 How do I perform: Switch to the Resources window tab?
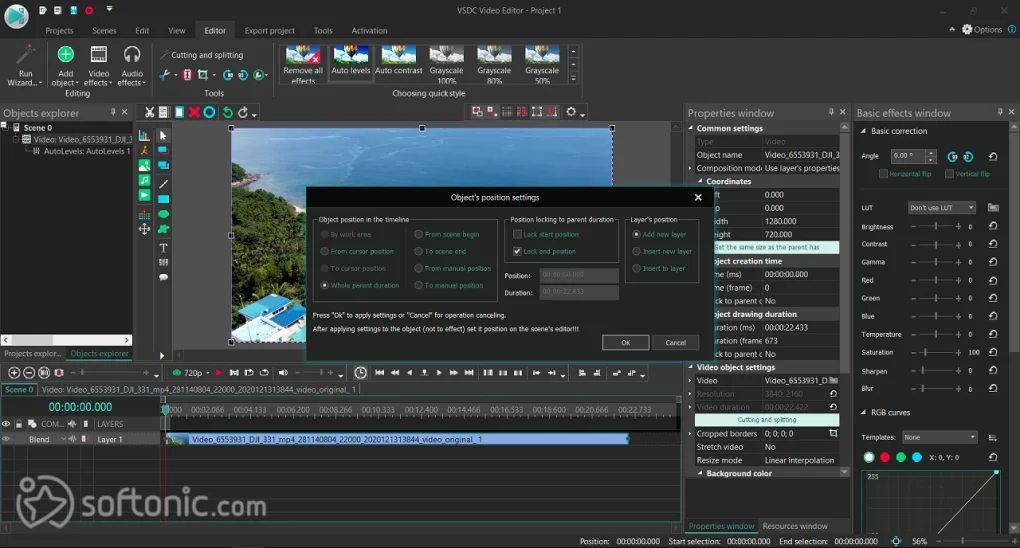795,526
